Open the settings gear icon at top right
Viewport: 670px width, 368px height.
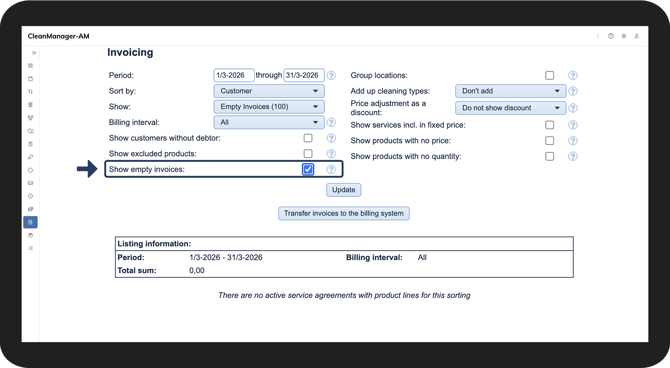pyautogui.click(x=624, y=36)
